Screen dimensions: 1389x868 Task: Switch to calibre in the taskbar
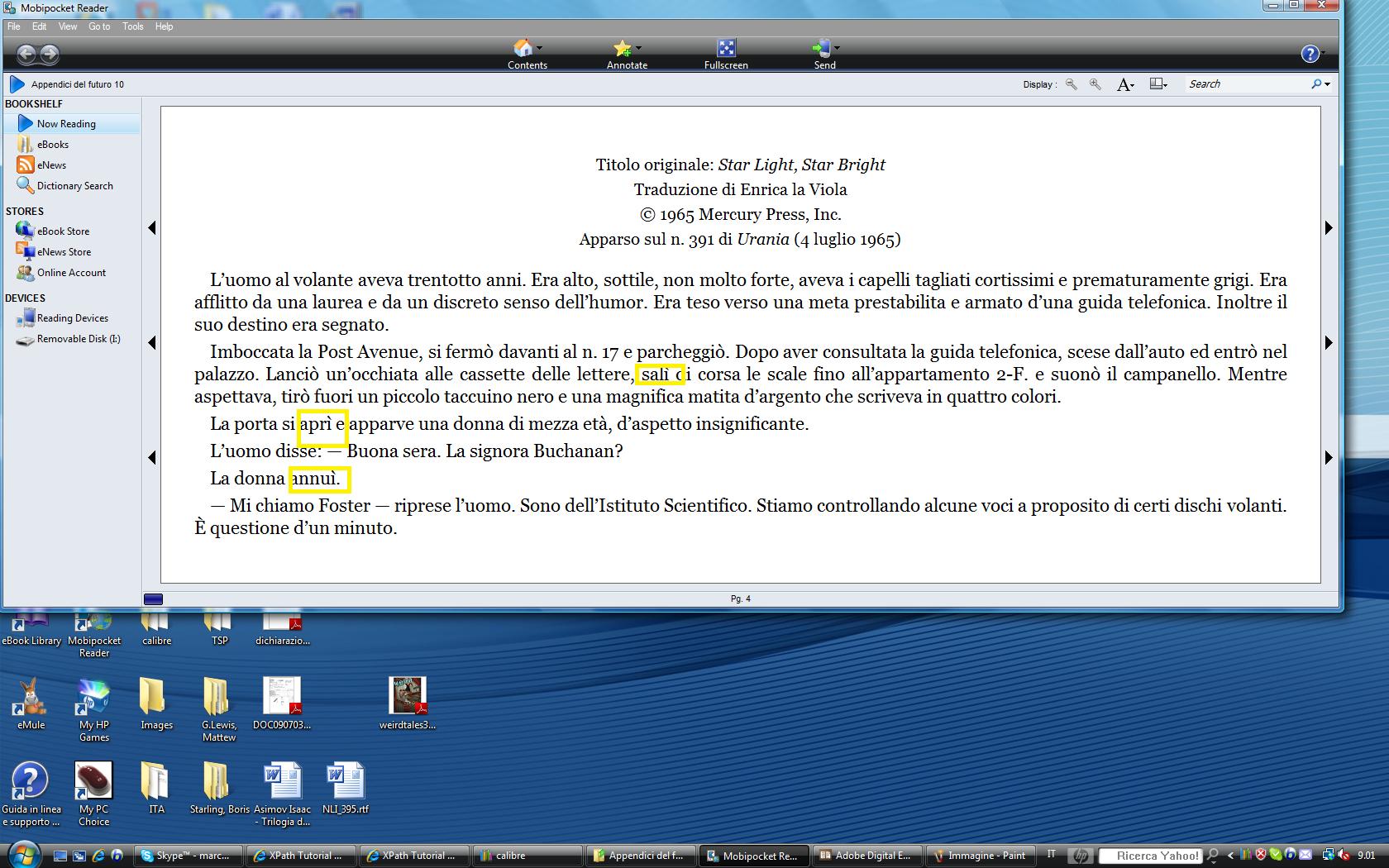pos(528,856)
